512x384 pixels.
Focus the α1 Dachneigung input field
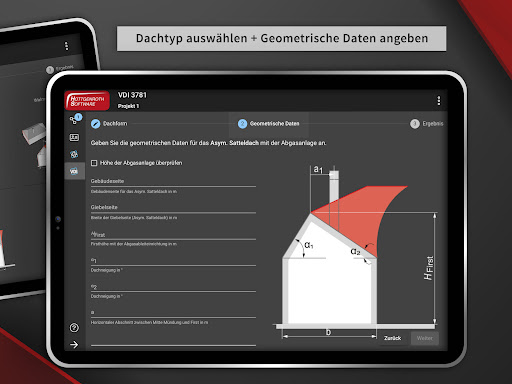(173, 261)
